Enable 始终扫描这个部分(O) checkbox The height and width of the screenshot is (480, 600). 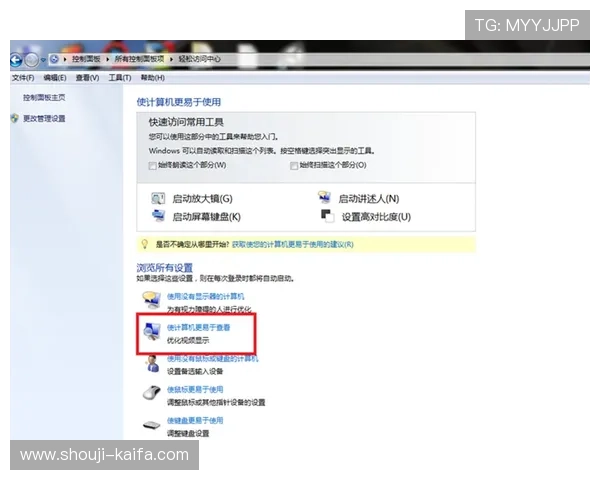pos(294,166)
